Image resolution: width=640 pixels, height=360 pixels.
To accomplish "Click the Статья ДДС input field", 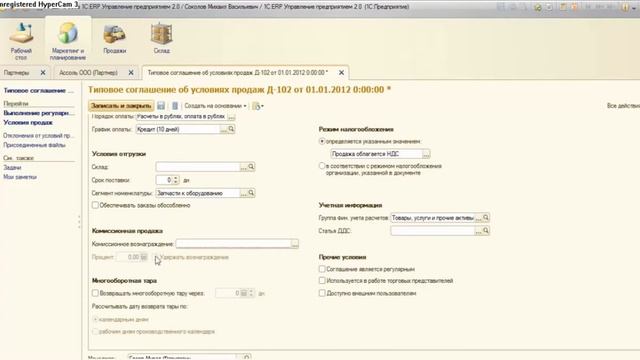I will coord(433,231).
